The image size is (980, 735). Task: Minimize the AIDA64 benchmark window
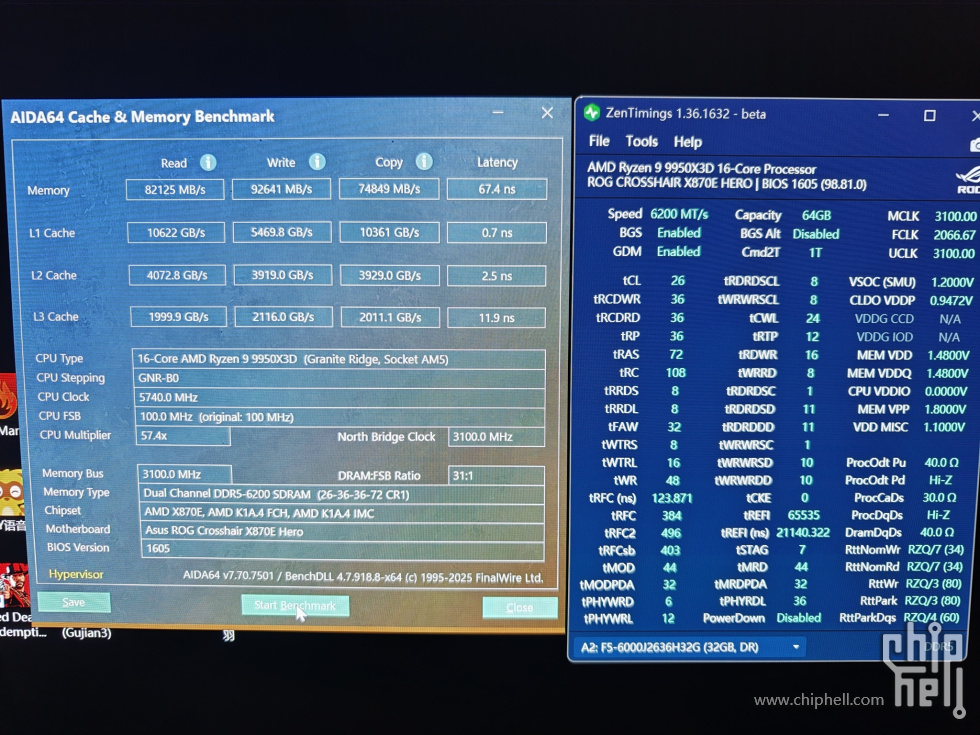pyautogui.click(x=498, y=112)
